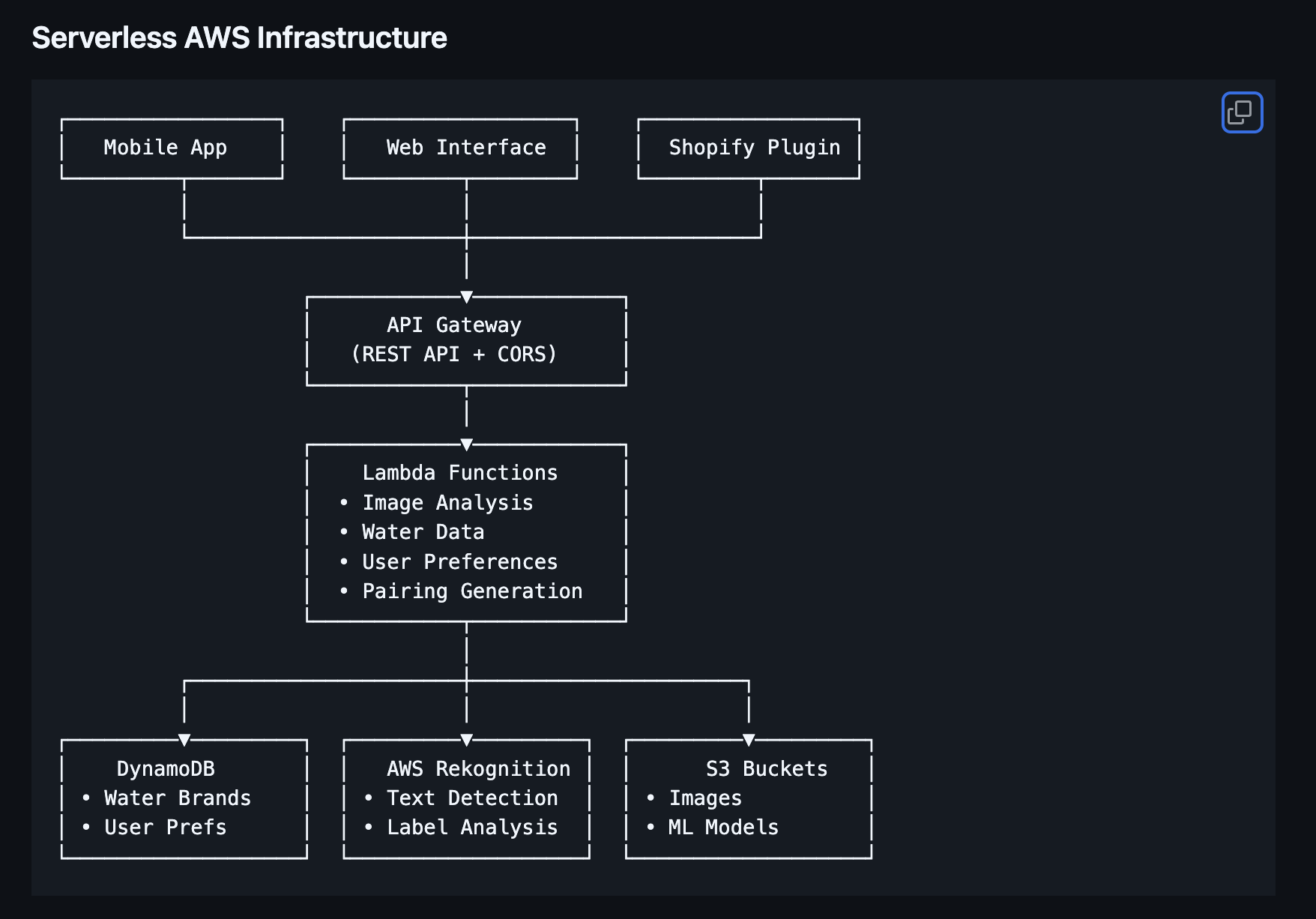Click the DynamoDB box title
This screenshot has width=1316, height=919.
(x=166, y=769)
